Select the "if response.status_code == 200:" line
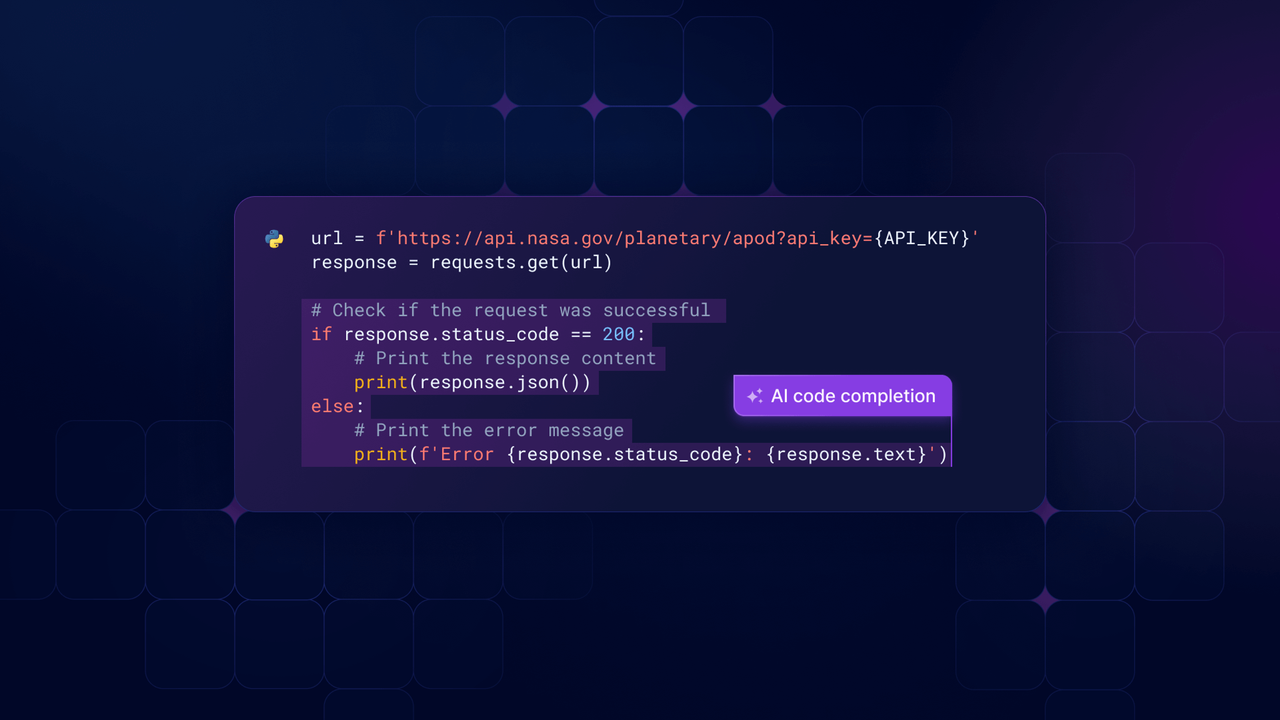The image size is (1280, 720). coord(478,334)
